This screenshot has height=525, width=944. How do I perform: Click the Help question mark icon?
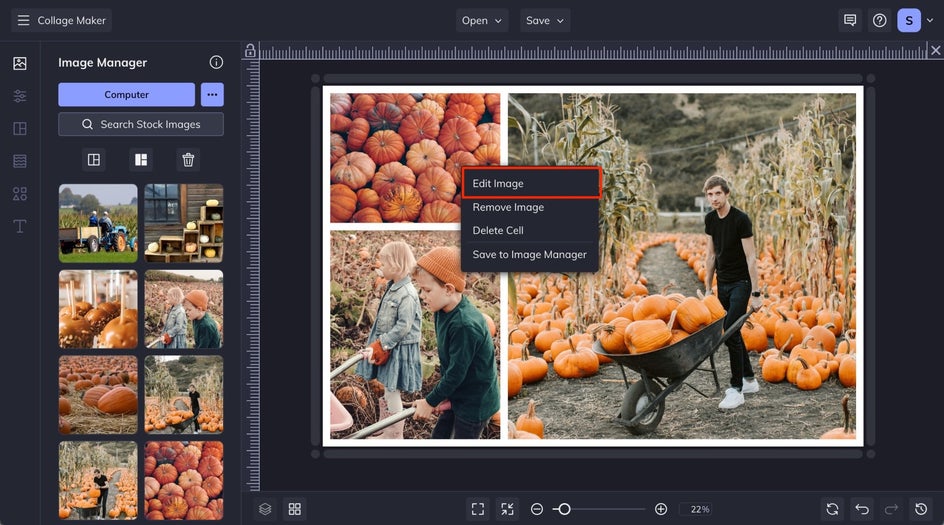pyautogui.click(x=879, y=20)
